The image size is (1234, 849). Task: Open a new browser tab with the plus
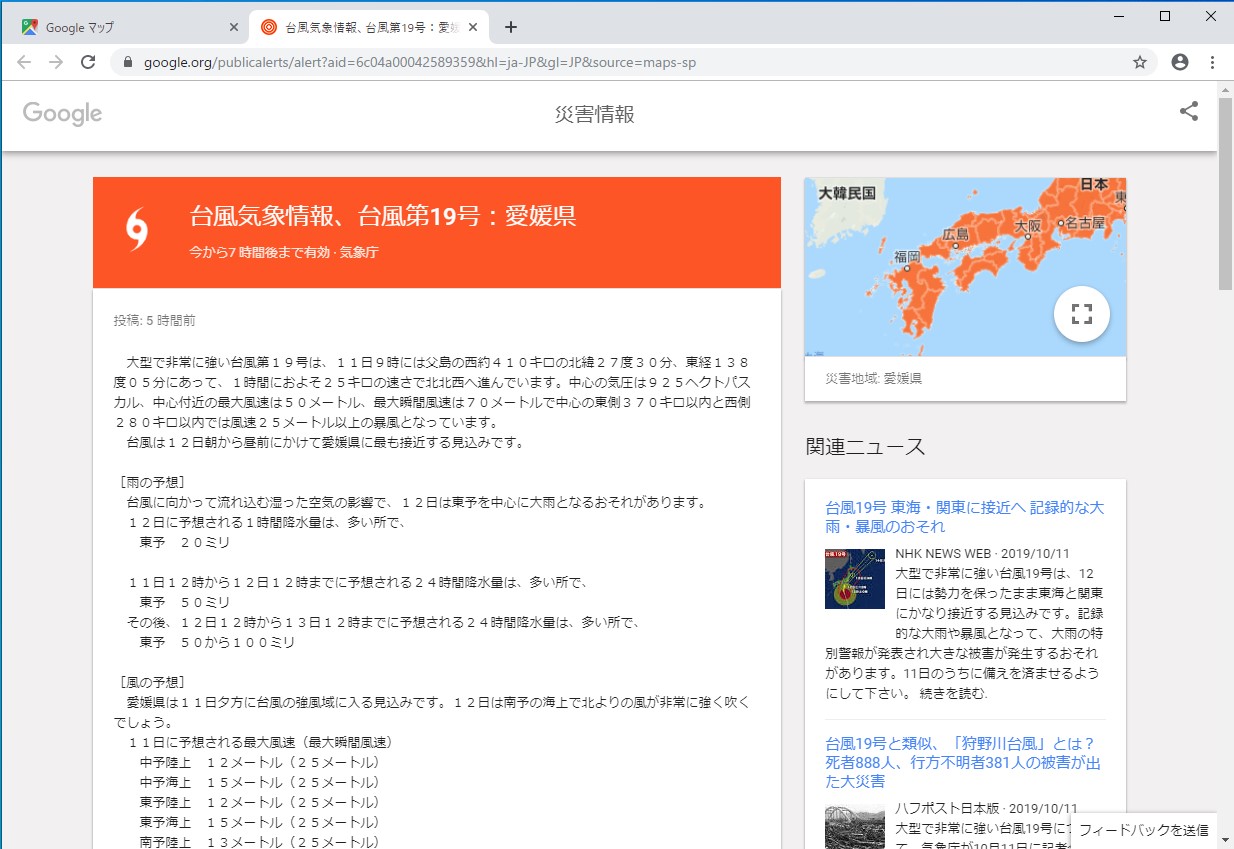coord(511,27)
